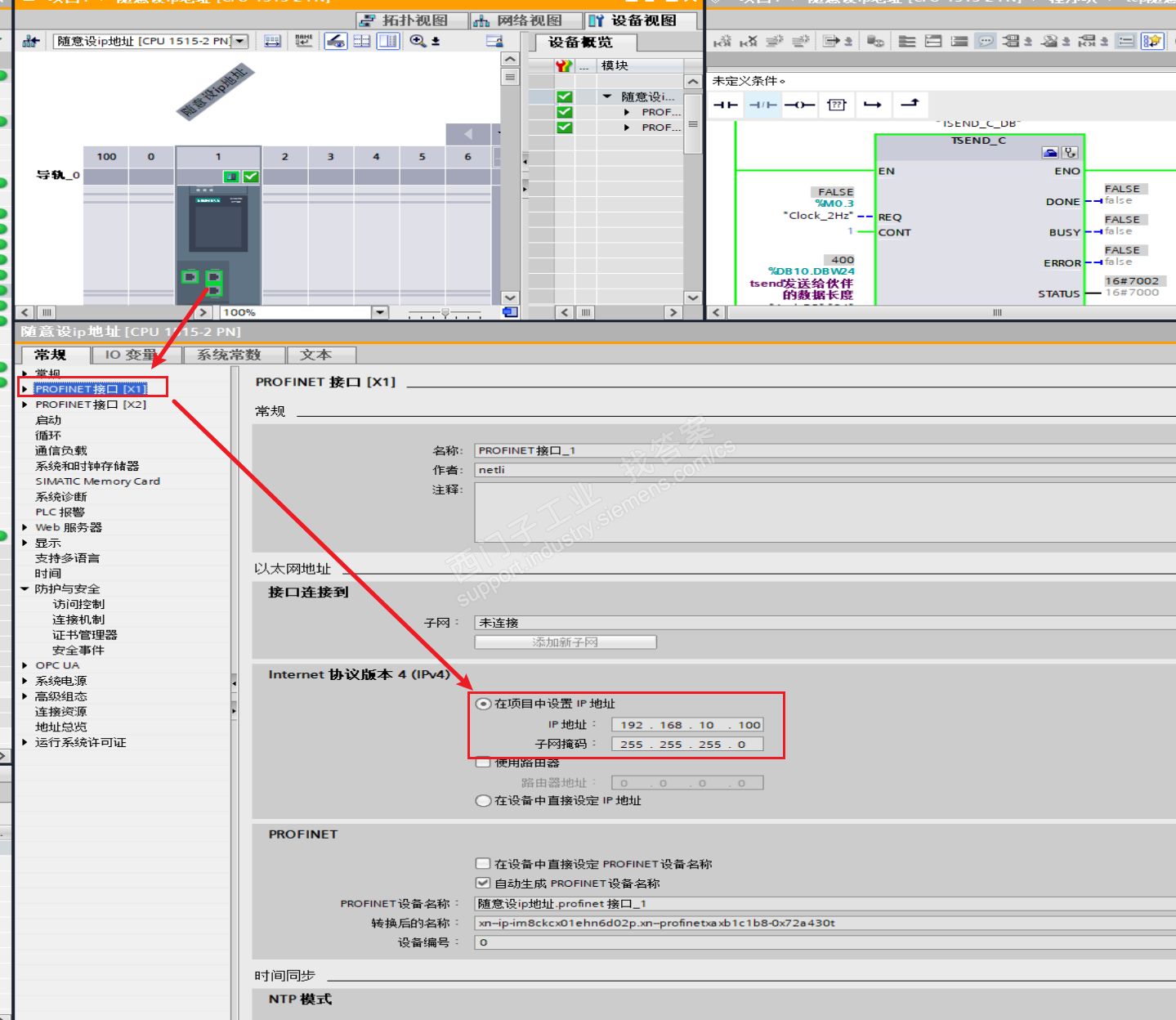This screenshot has width=1176, height=1020.
Task: Enable the 'Use router' checkbox
Action: (x=483, y=763)
